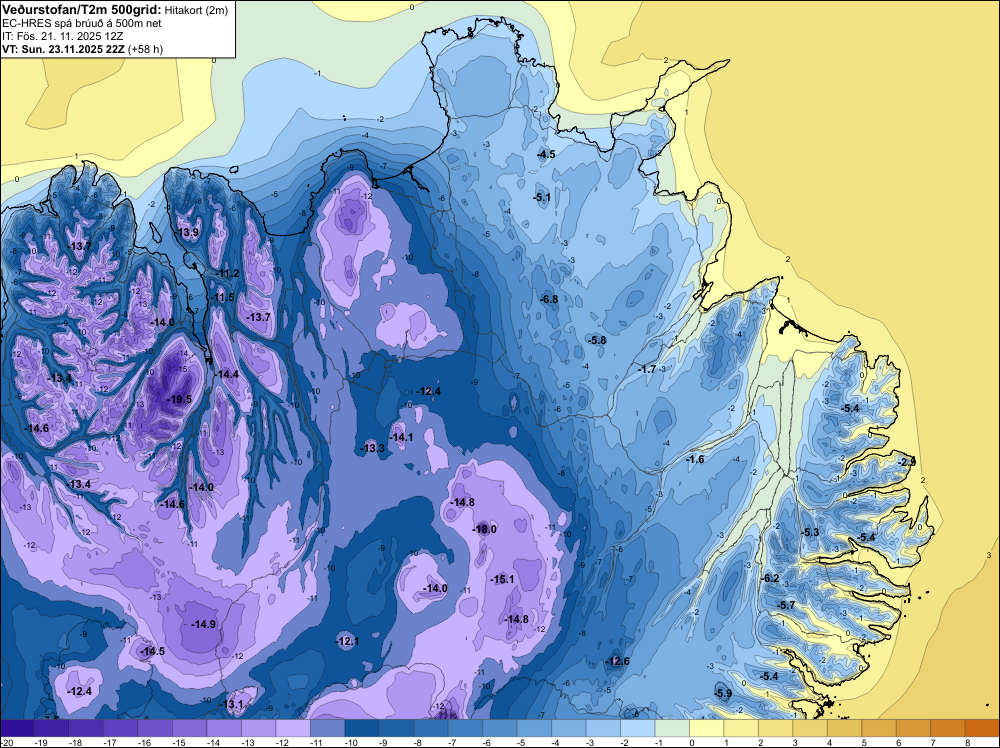This screenshot has height=748, width=1000.
Task: Select the '-5.3' temperature value
Action: 810,532
